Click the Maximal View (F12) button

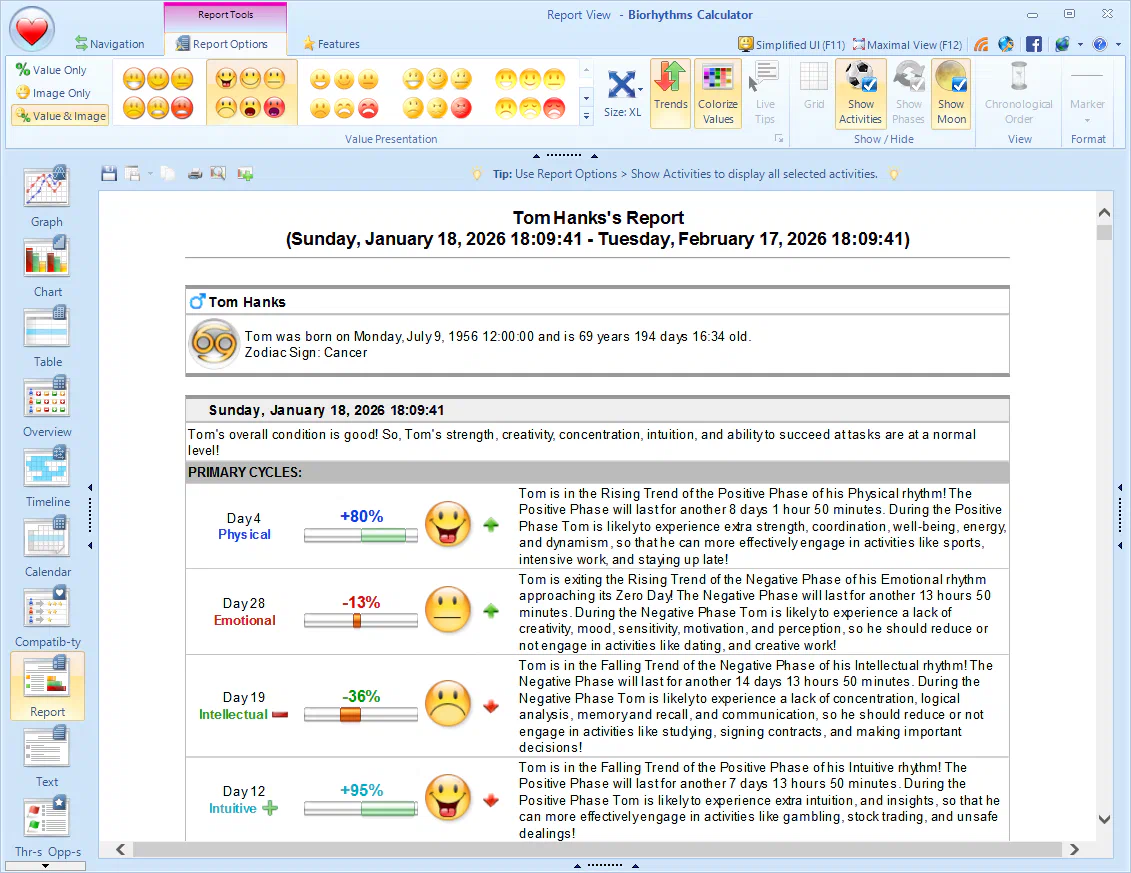pyautogui.click(x=906, y=44)
